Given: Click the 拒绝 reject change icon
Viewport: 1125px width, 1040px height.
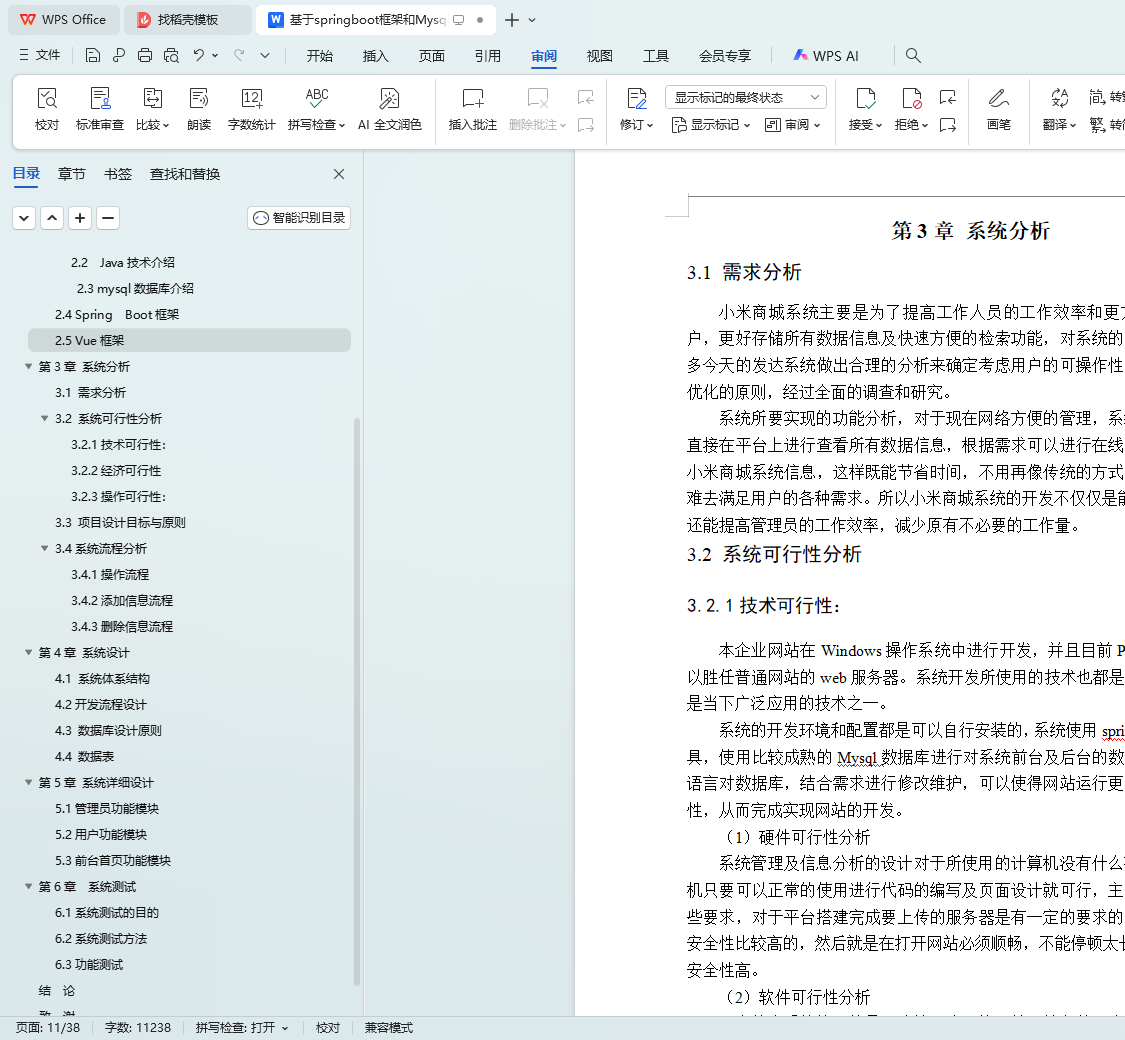Looking at the screenshot, I should tap(911, 98).
